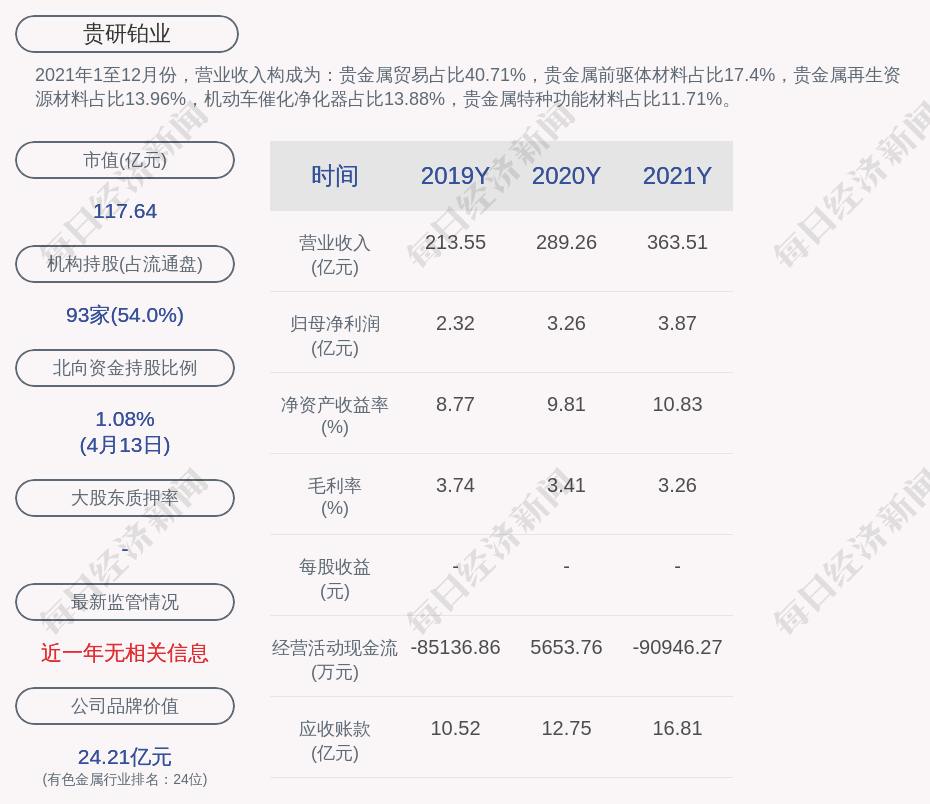The width and height of the screenshot is (930, 804).
Task: Click the date text (4月13日)
Action: 125,445
